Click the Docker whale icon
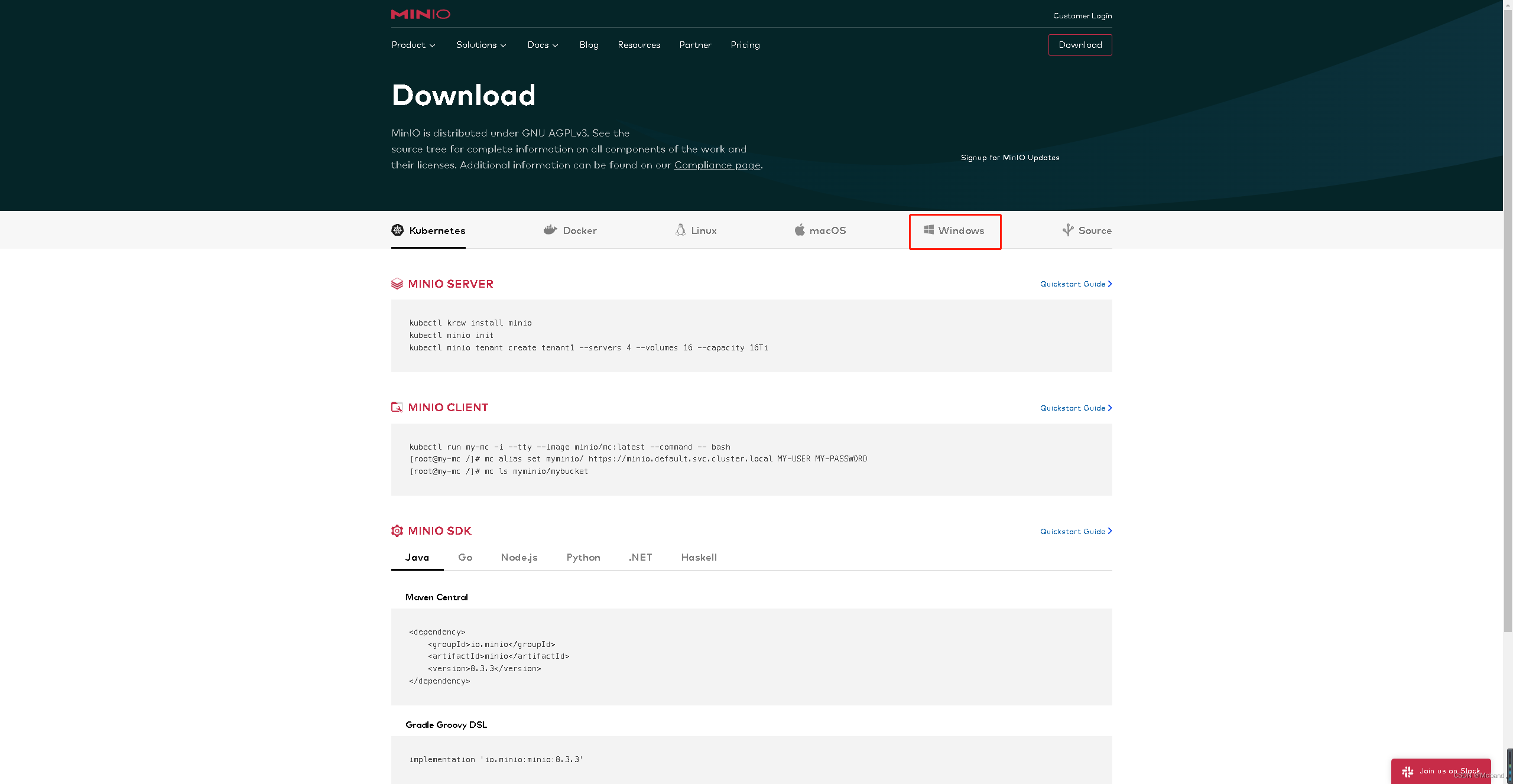This screenshot has height=784, width=1513. [550, 230]
